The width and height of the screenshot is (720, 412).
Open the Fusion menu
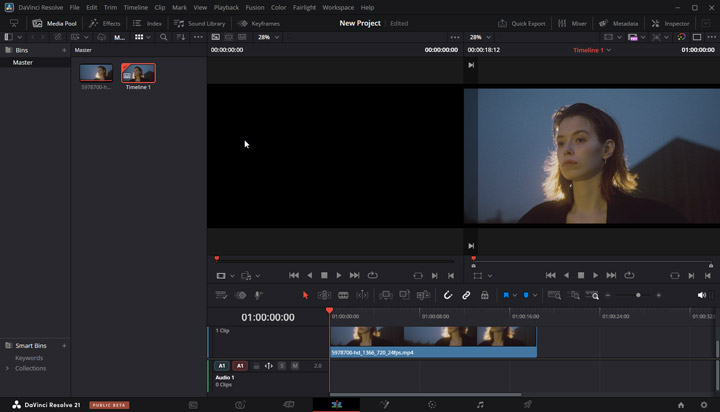click(x=255, y=7)
